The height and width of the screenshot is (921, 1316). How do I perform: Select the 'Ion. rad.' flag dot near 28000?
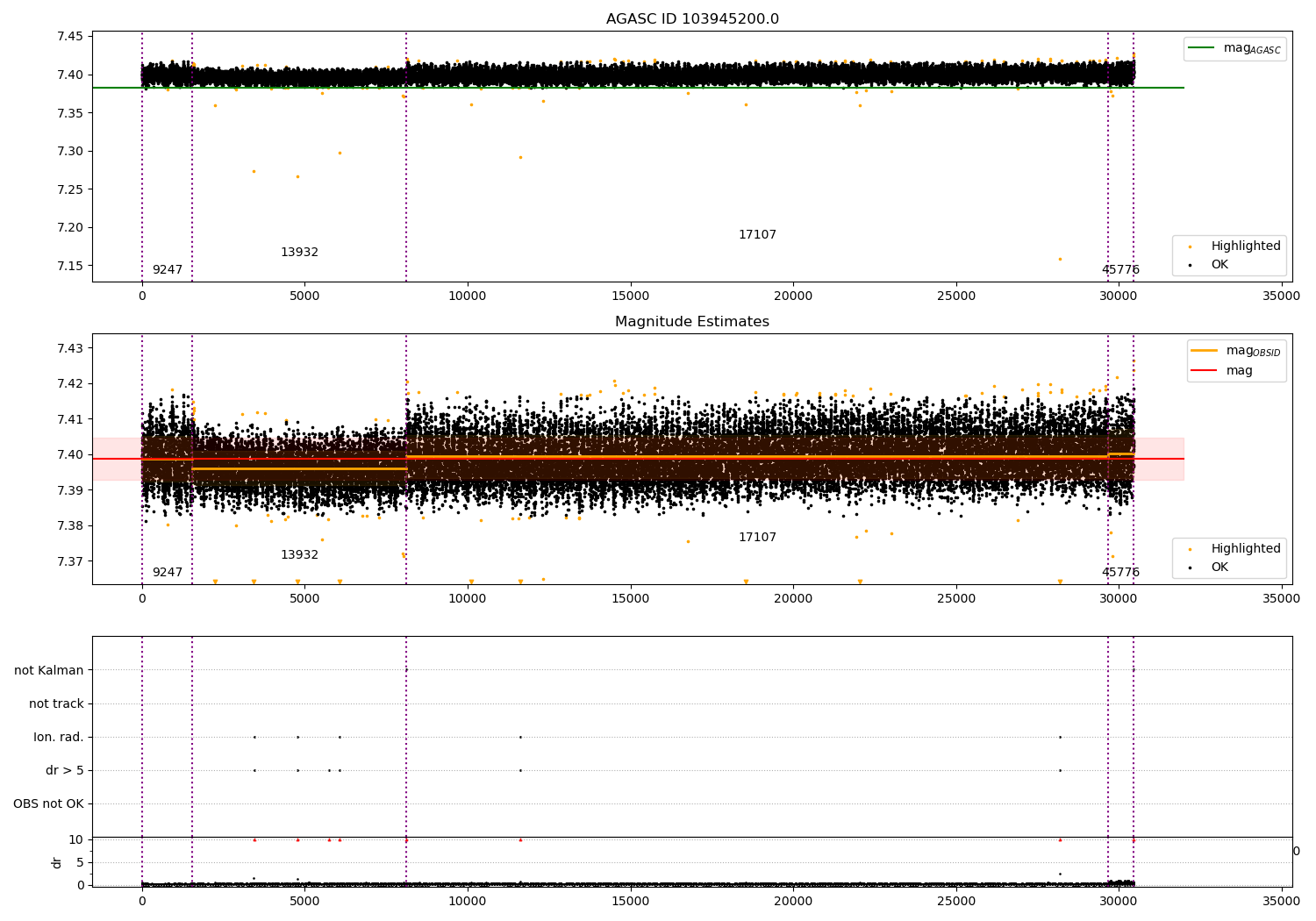click(1060, 737)
